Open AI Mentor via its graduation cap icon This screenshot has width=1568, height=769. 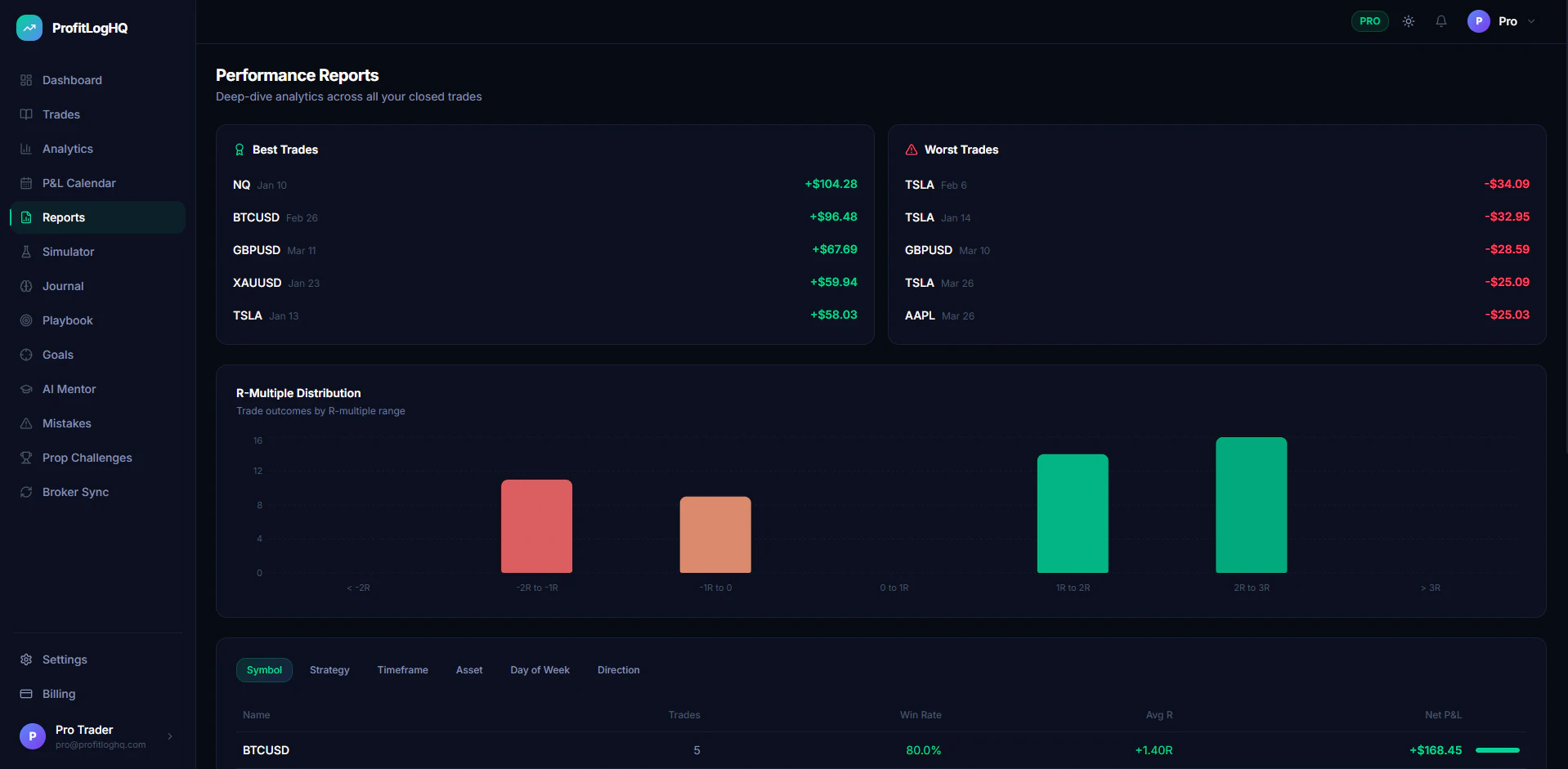tap(26, 389)
